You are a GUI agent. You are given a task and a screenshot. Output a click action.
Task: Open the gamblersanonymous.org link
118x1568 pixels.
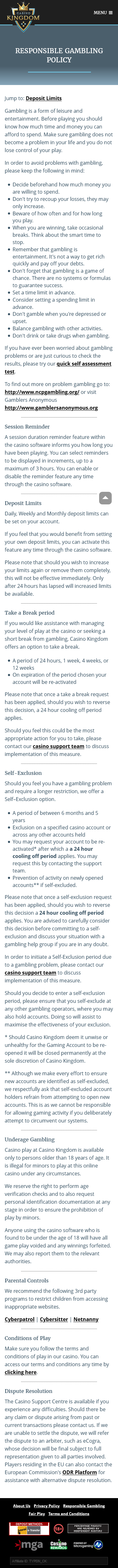pyautogui.click(x=51, y=408)
